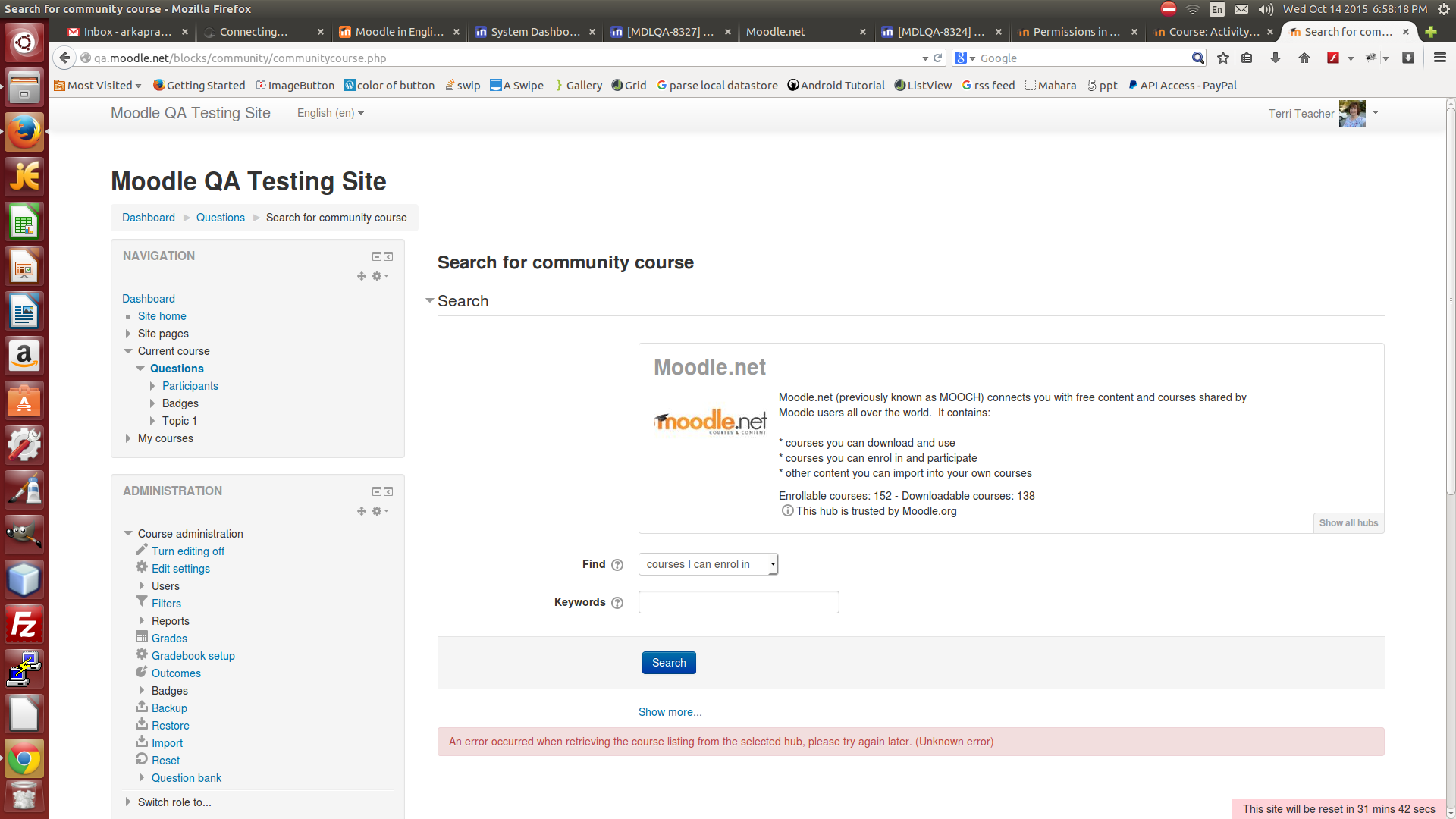Viewport: 1456px width, 819px height.
Task: Move the Administration block with the cross icon
Action: point(362,511)
